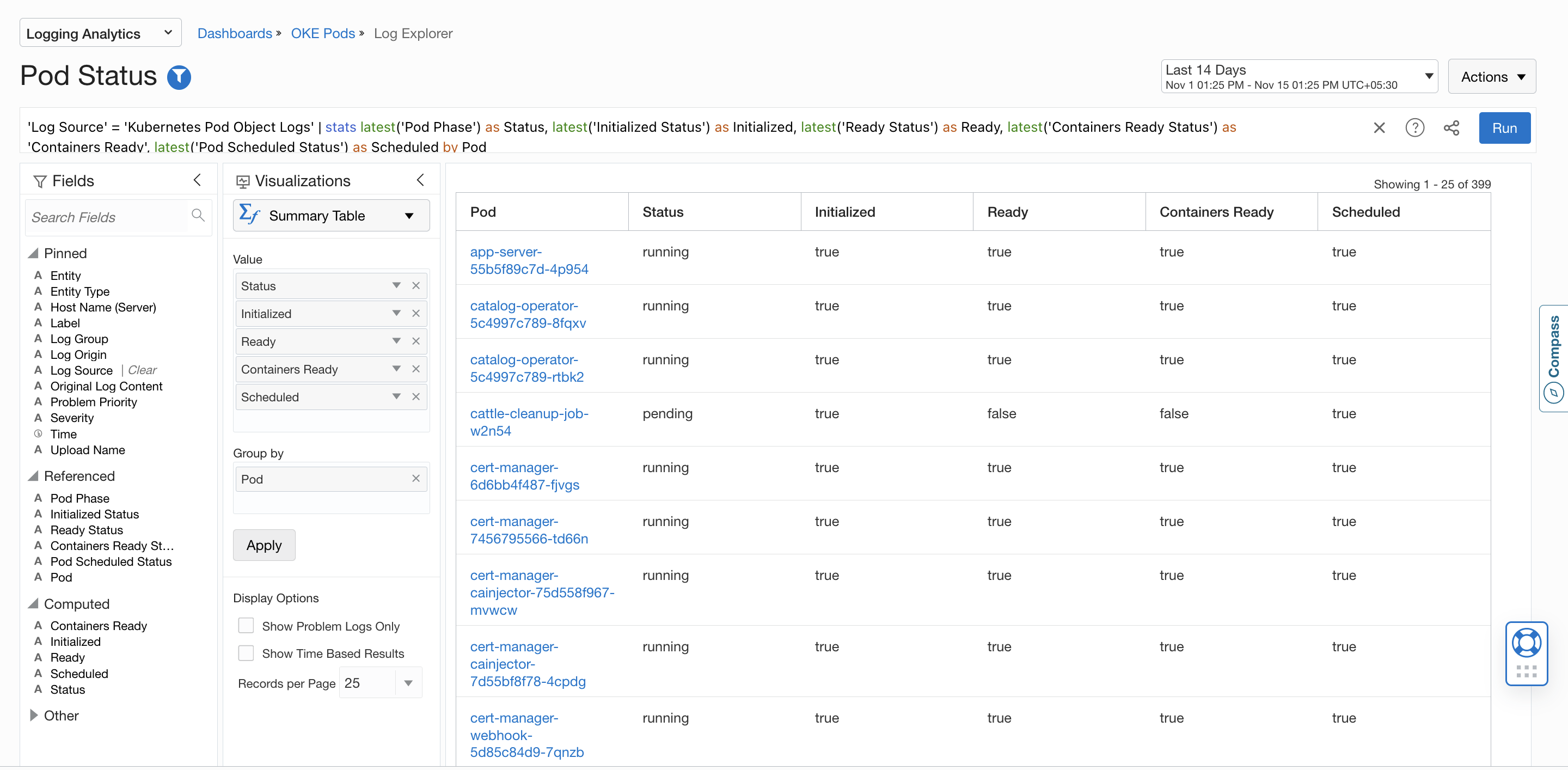
Task: Open the query help icon
Action: click(x=1415, y=128)
